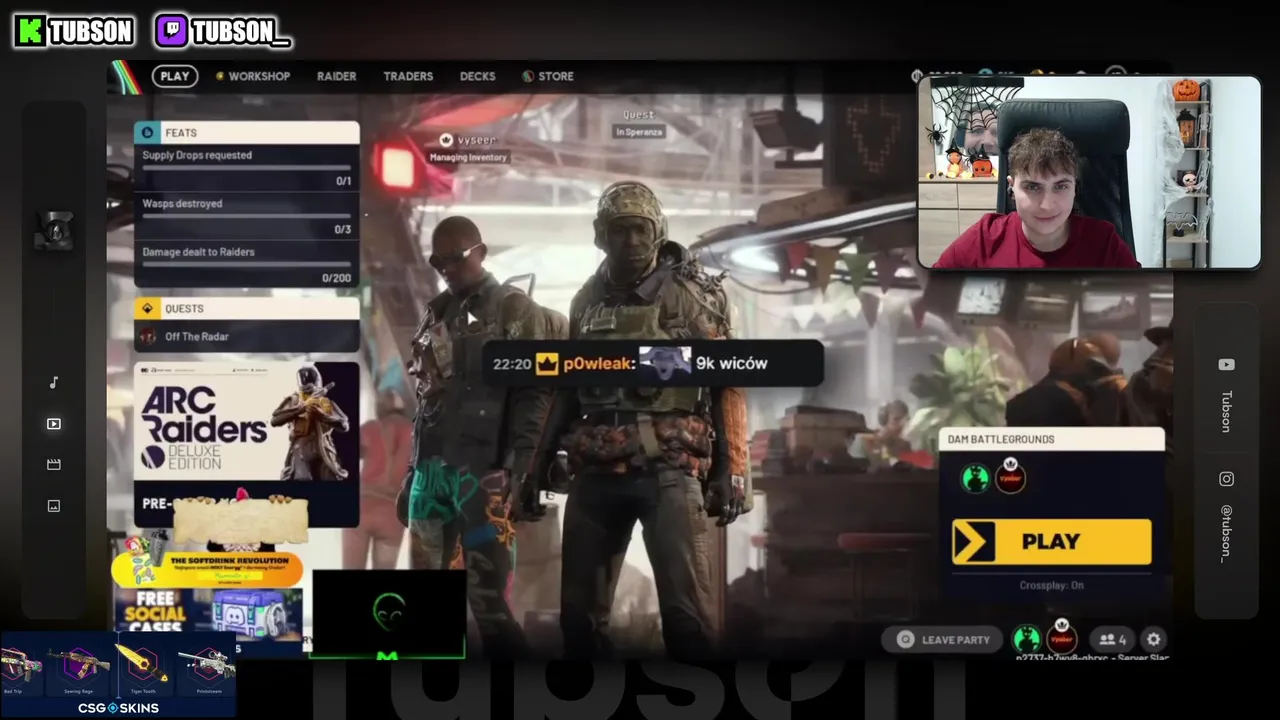Click Damage dealt to Raiders progress bar

click(246, 263)
